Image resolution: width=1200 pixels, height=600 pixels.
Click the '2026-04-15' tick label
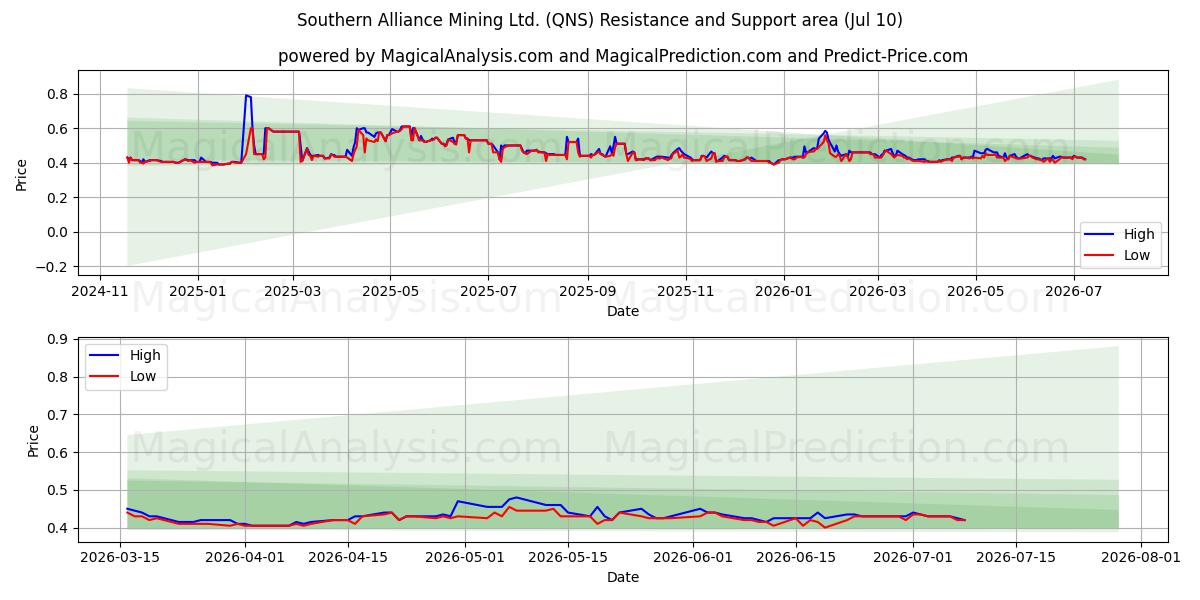[347, 557]
